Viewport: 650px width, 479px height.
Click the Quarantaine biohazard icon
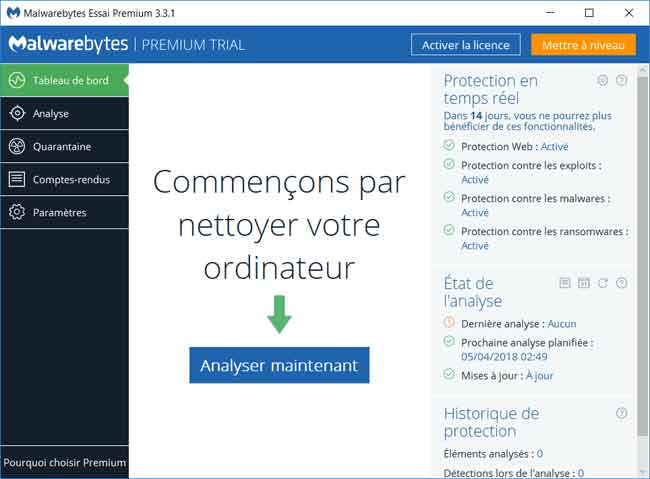click(16, 146)
